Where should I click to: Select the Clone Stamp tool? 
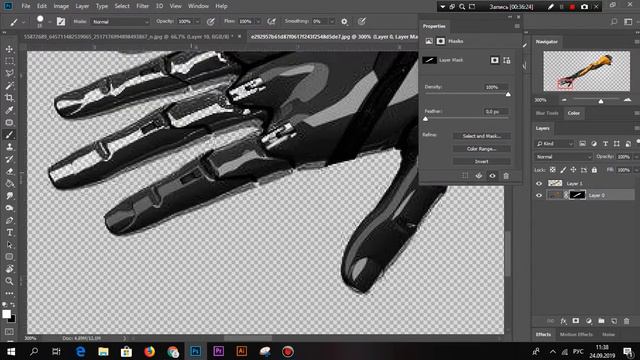pyautogui.click(x=9, y=147)
